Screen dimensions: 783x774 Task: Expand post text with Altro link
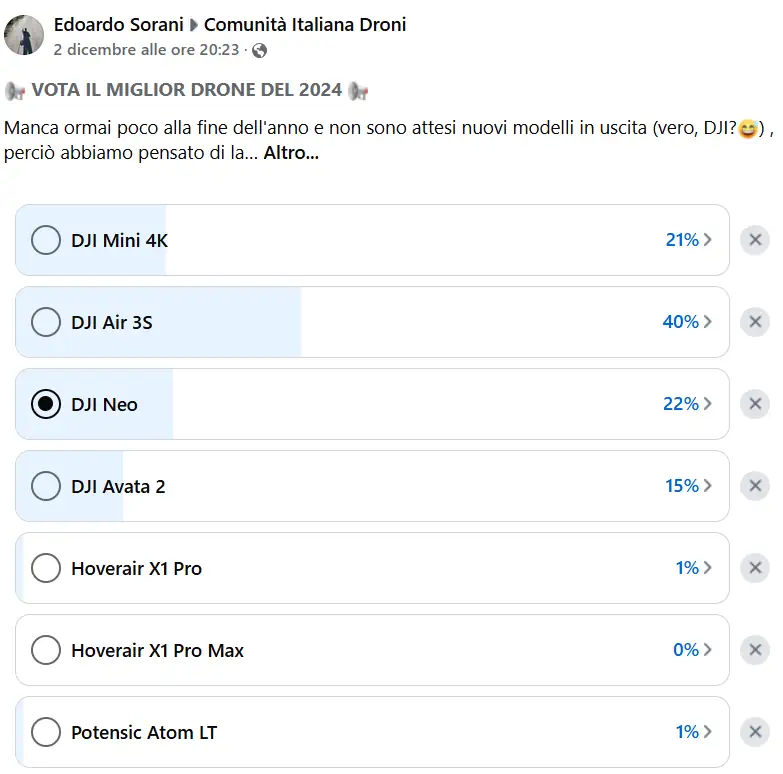[291, 155]
